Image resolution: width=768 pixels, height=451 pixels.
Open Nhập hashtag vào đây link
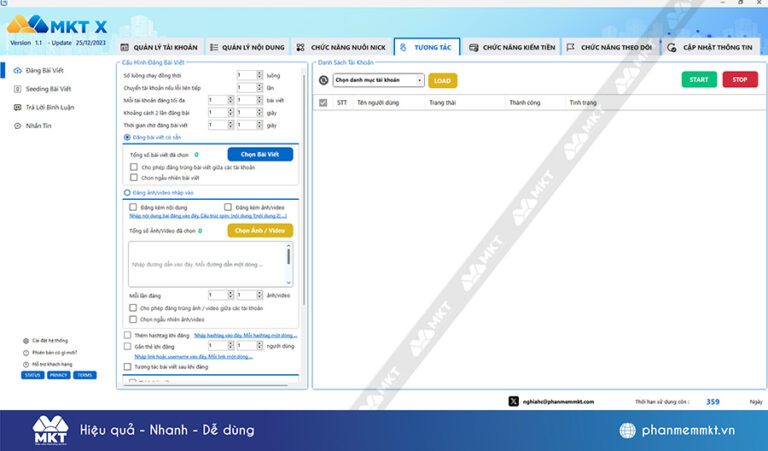coord(245,335)
